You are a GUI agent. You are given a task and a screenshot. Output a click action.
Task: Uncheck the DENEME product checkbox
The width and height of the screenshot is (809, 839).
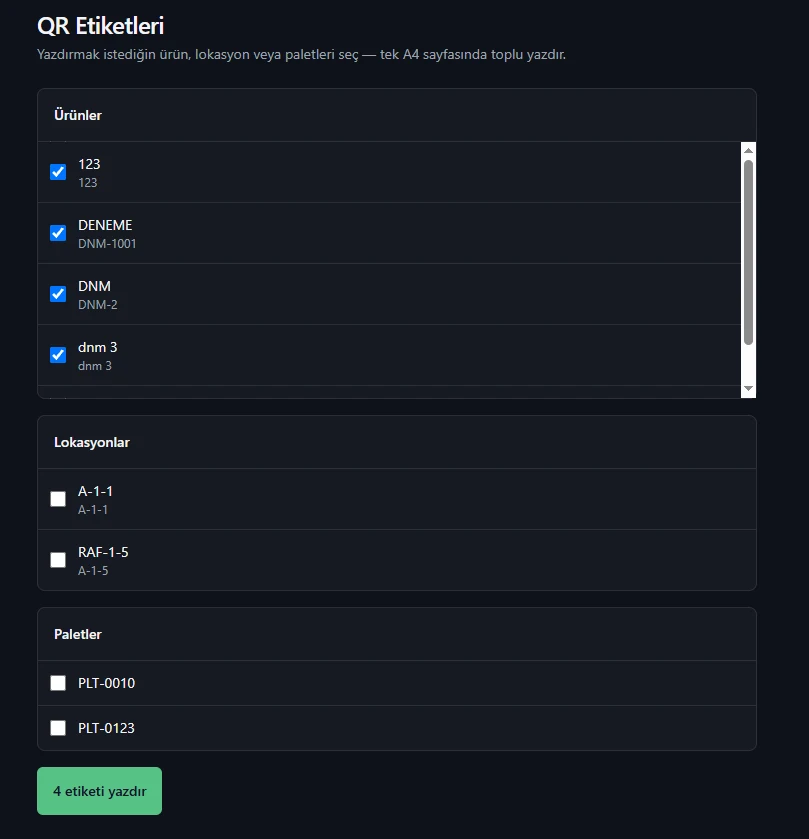(58, 233)
